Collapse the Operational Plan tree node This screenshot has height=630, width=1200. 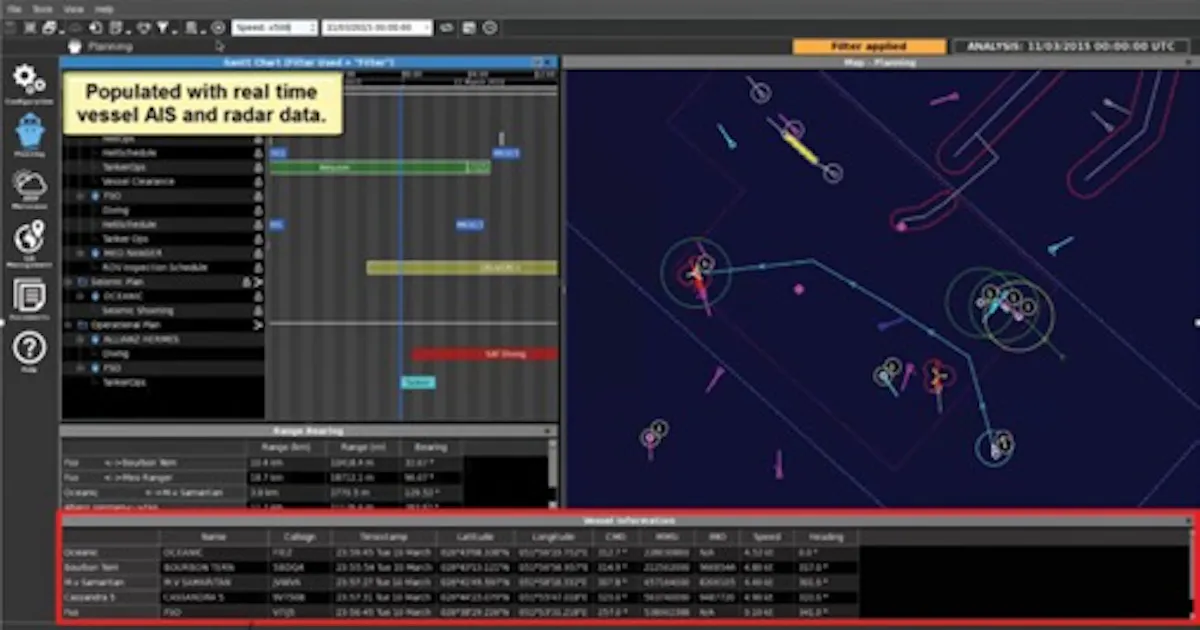coord(68,325)
